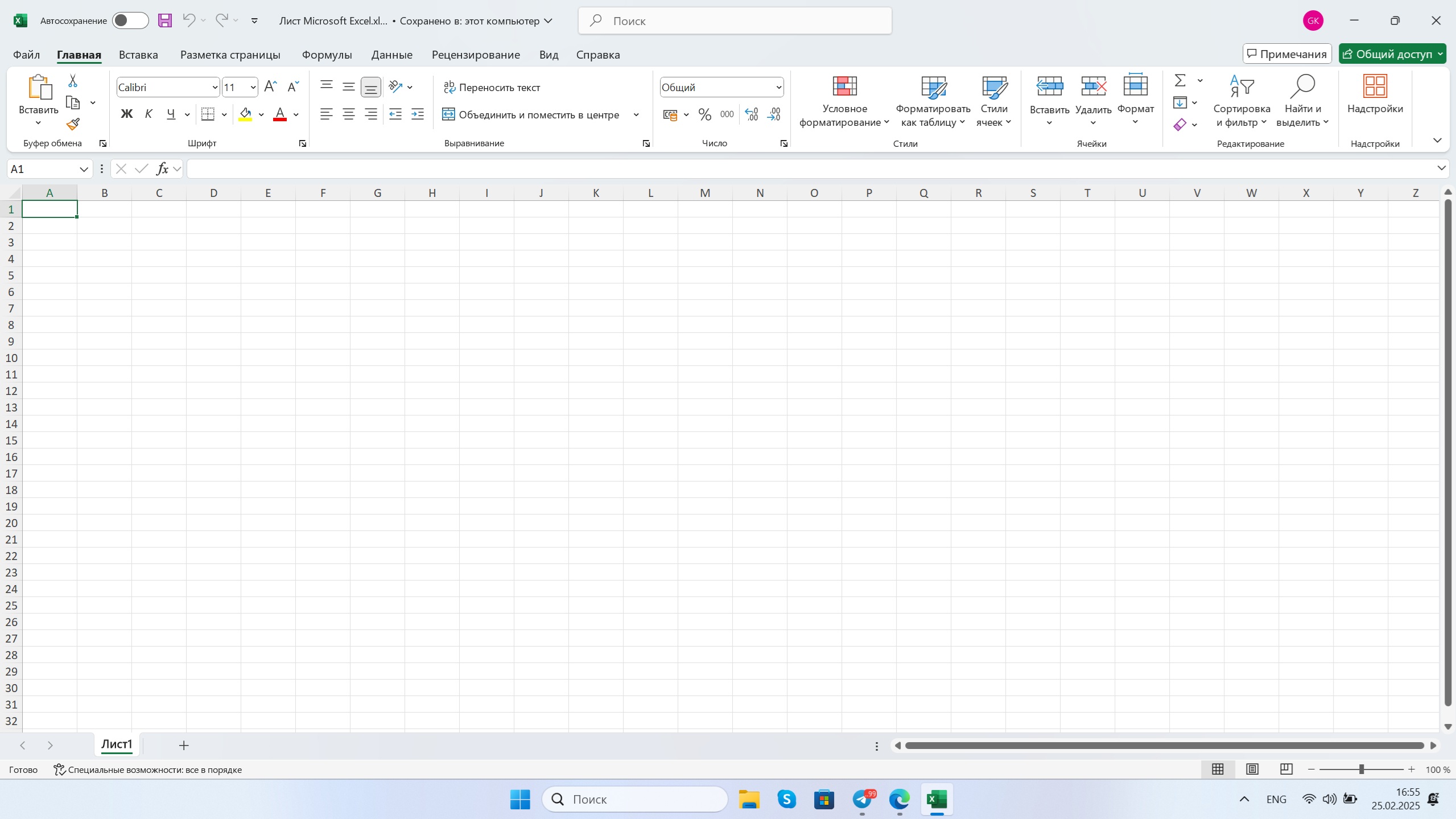The image size is (1456, 819).
Task: Click the Increase indent icon
Action: [x=417, y=114]
